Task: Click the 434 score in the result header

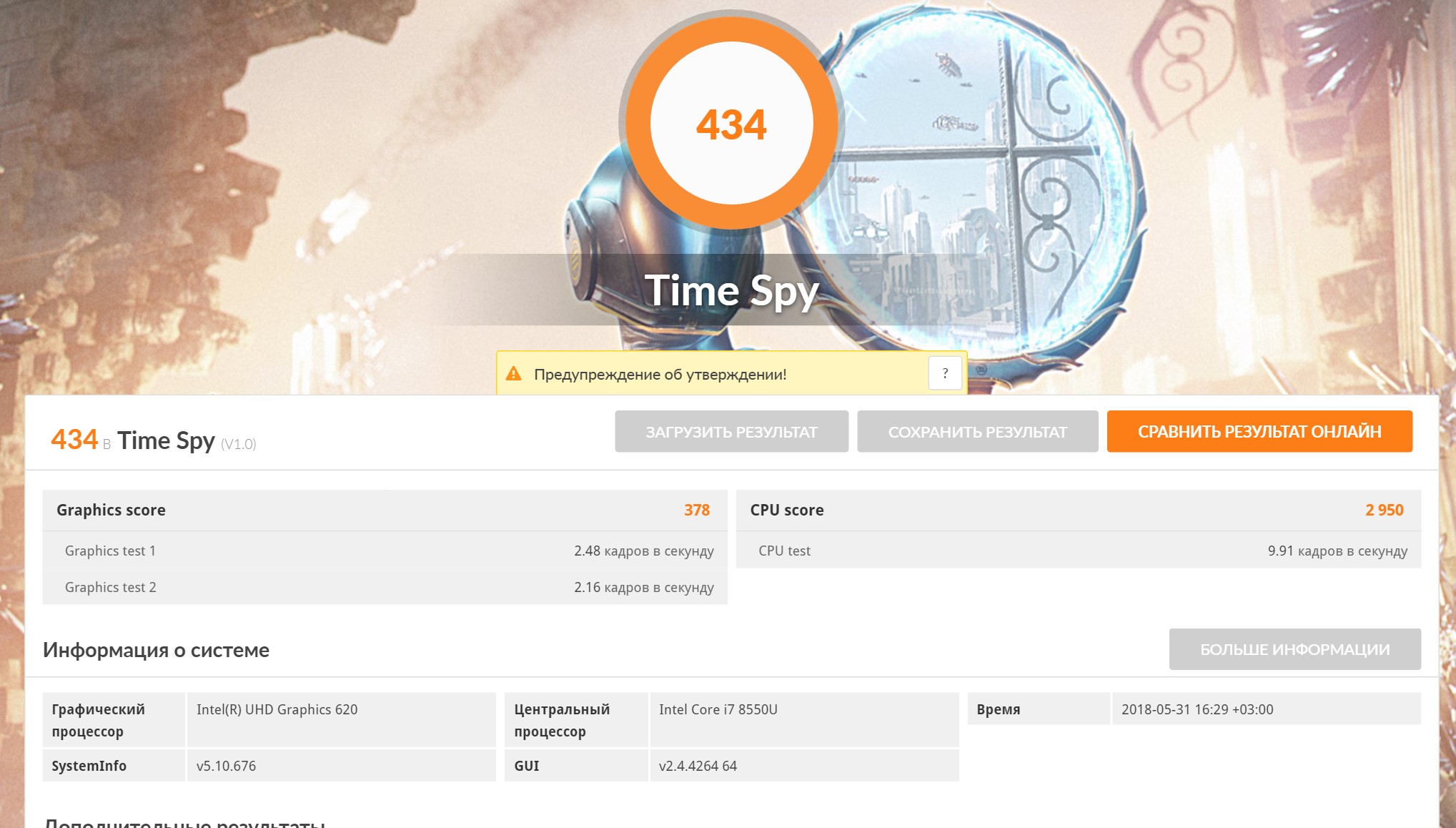Action: click(x=74, y=439)
